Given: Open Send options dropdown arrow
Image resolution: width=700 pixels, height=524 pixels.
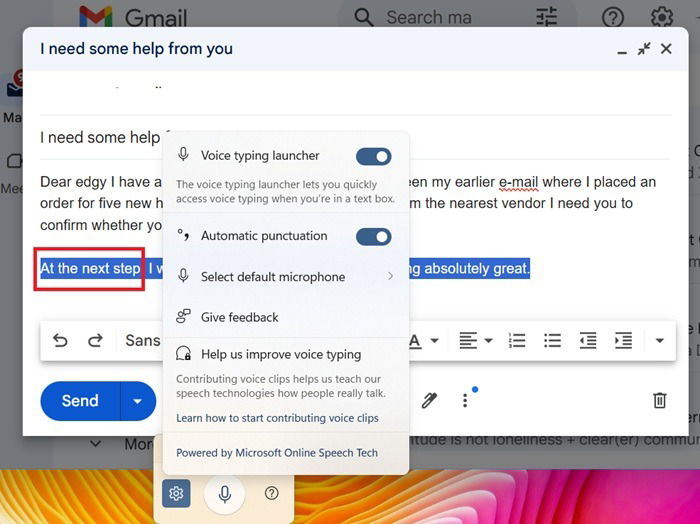Looking at the screenshot, I should point(138,401).
